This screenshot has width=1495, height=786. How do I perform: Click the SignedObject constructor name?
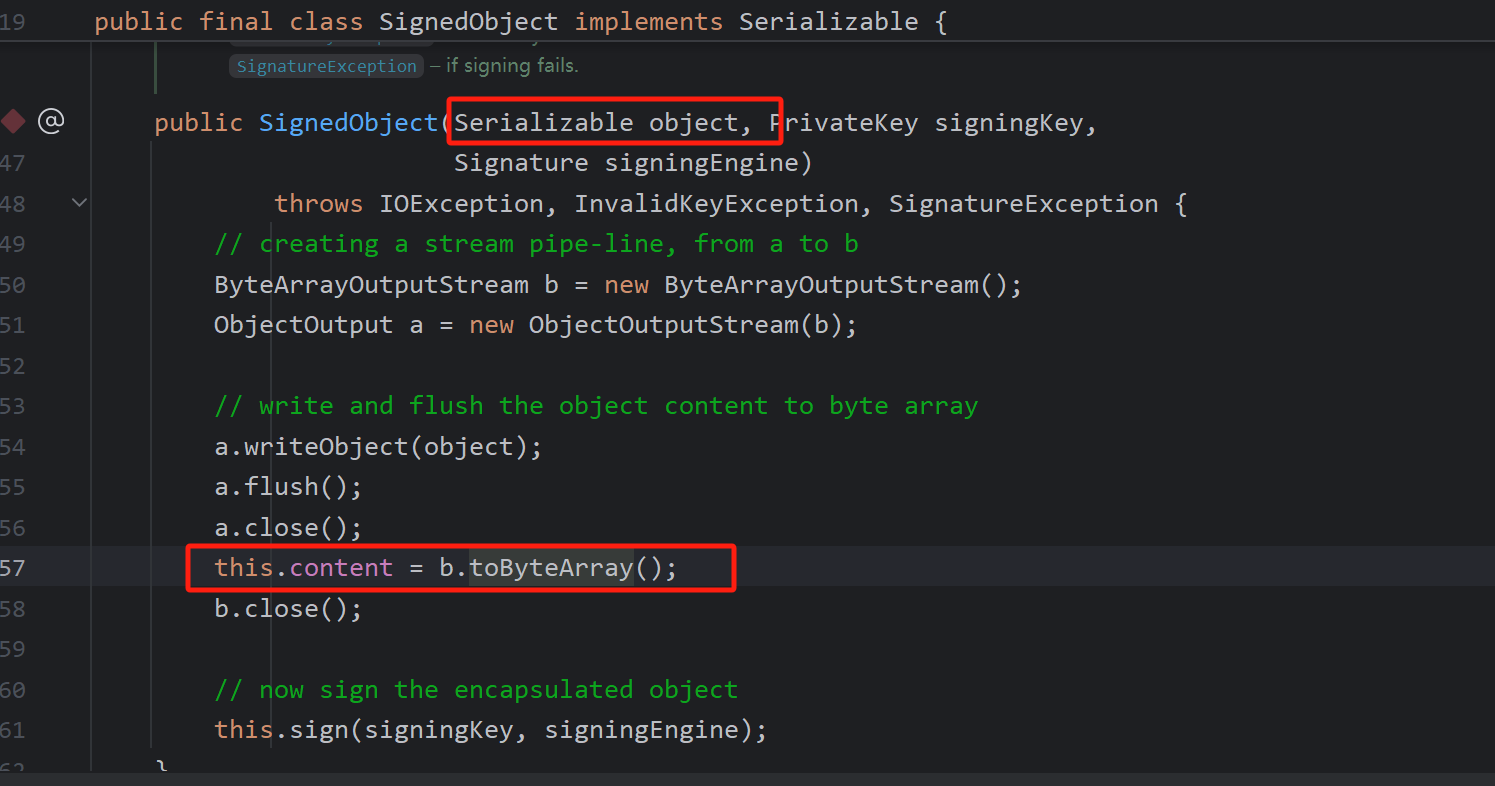(349, 123)
